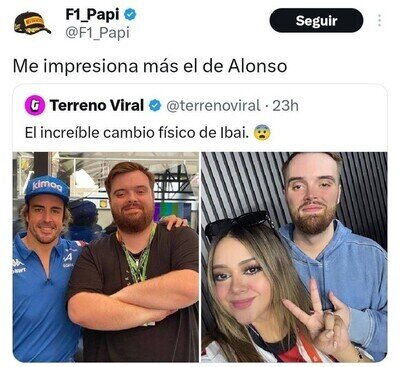Click the purple Terreno Viral avatar icon
The image size is (400, 367).
[35, 105]
